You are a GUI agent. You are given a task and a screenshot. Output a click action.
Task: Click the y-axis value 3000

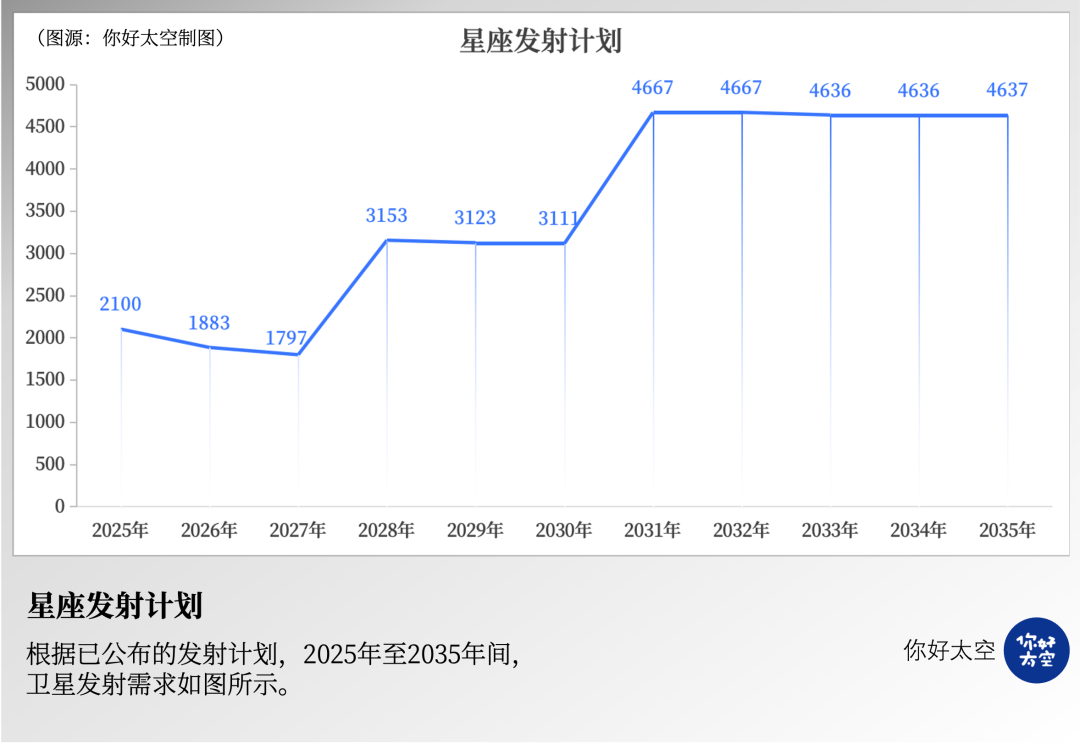pyautogui.click(x=45, y=253)
